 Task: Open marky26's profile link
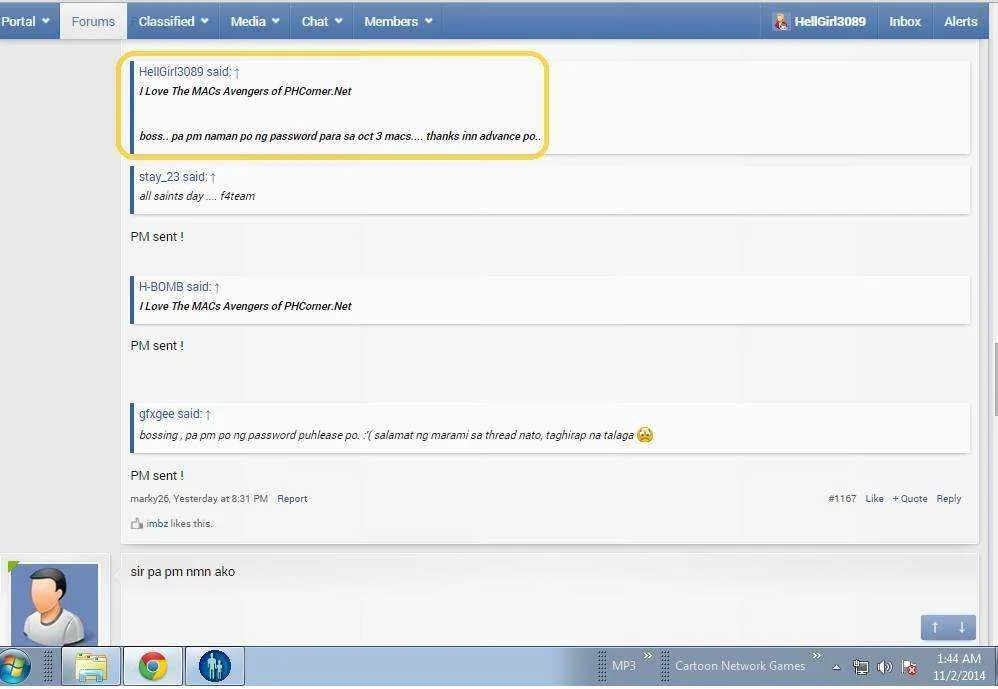click(150, 499)
